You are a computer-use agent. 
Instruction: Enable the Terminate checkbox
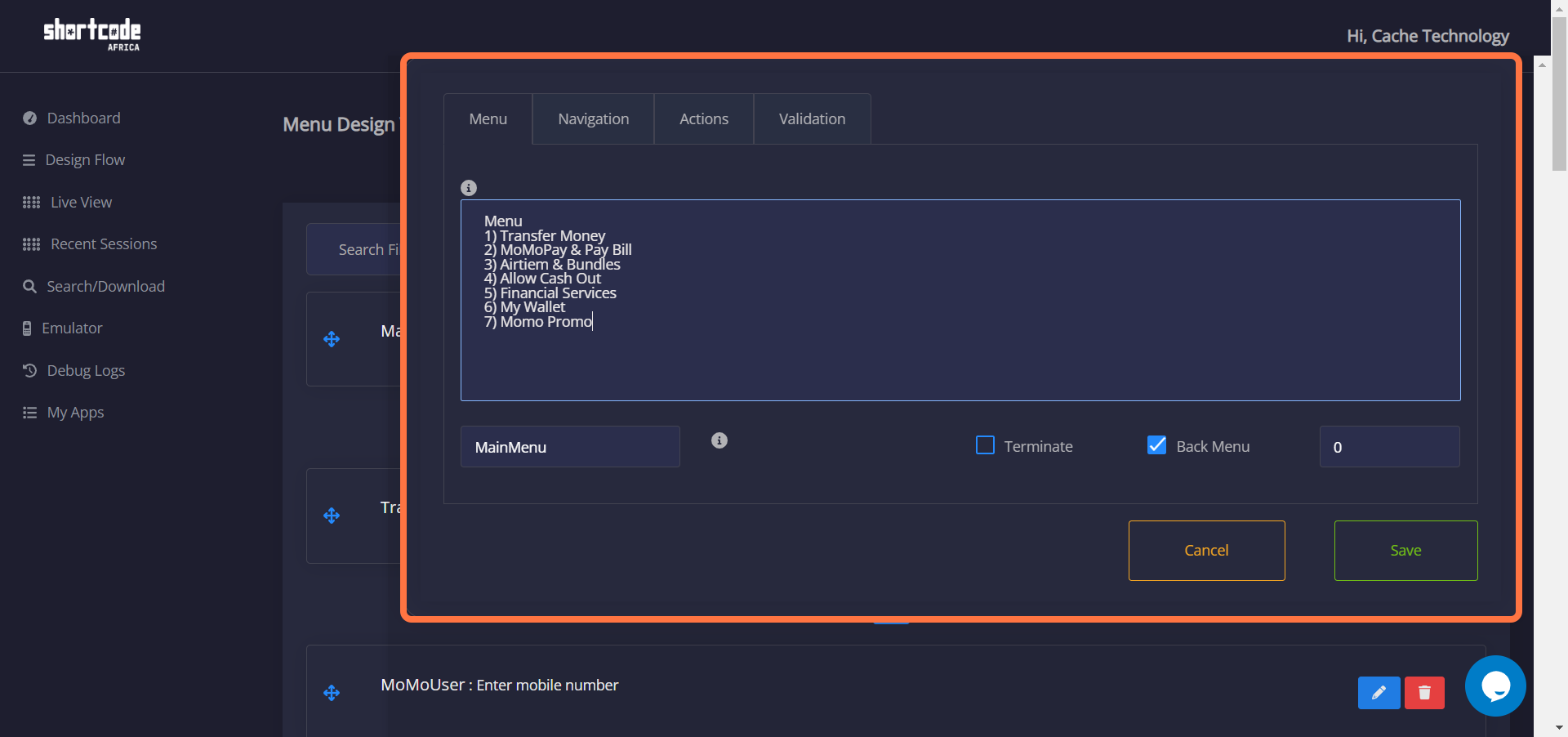point(986,445)
